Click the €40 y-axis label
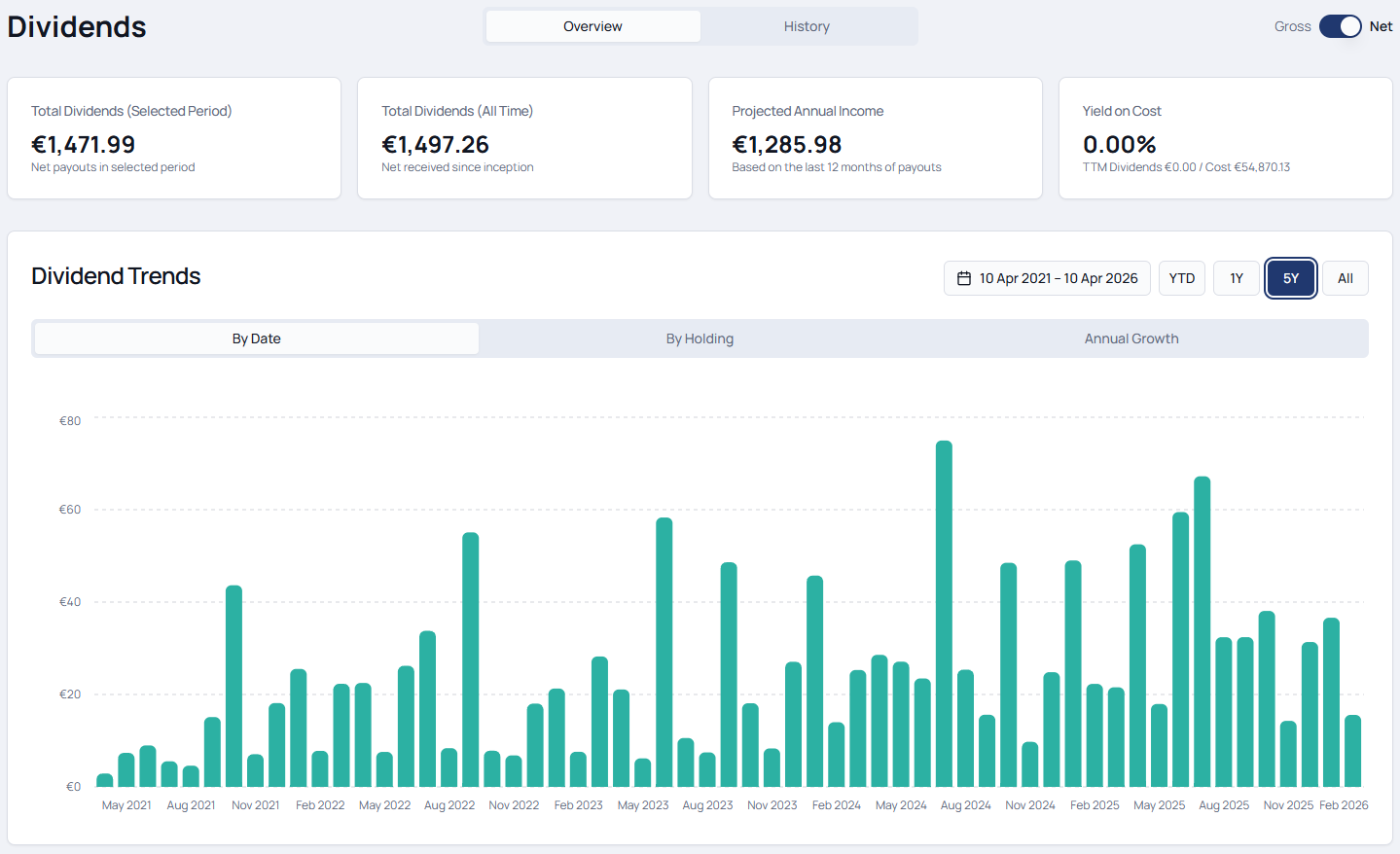Screen dimensions: 1400x854 tap(70, 602)
